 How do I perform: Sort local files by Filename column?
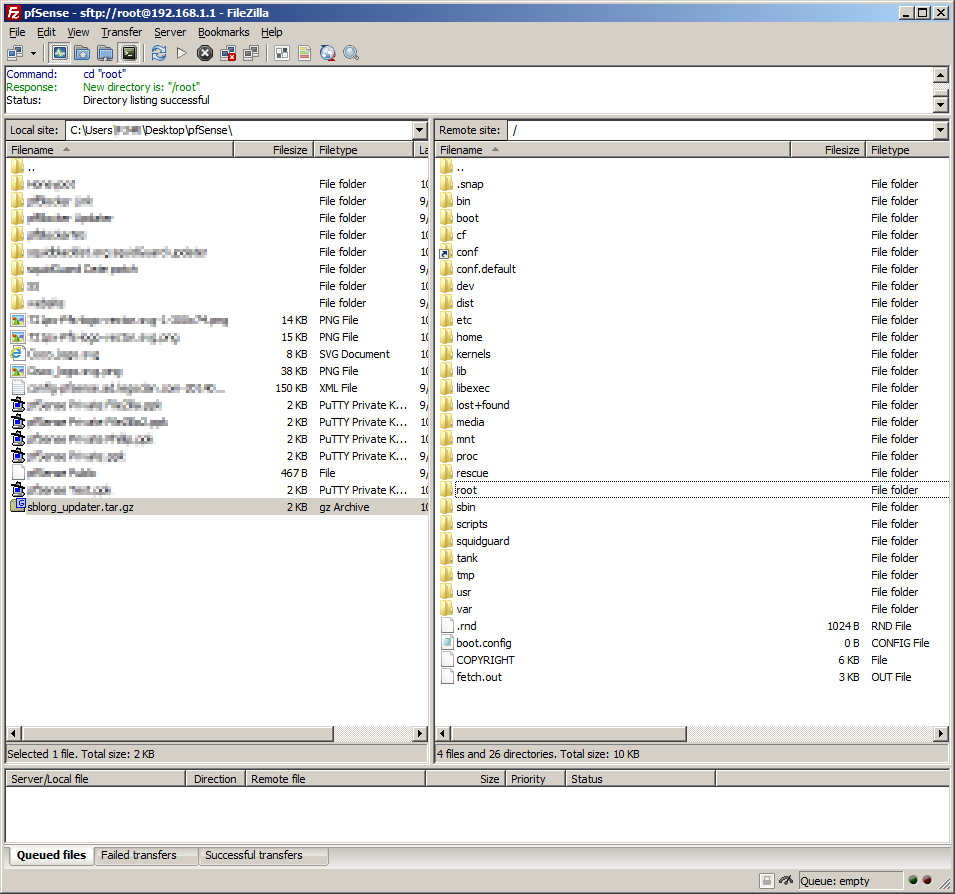[119, 150]
